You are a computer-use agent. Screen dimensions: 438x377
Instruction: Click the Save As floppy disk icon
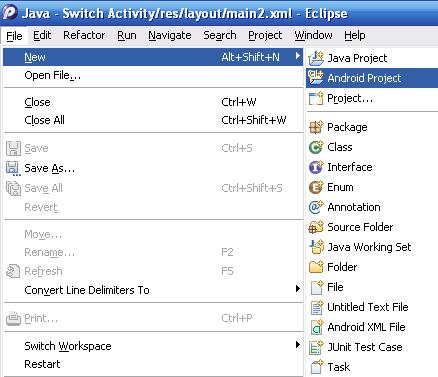(13, 168)
